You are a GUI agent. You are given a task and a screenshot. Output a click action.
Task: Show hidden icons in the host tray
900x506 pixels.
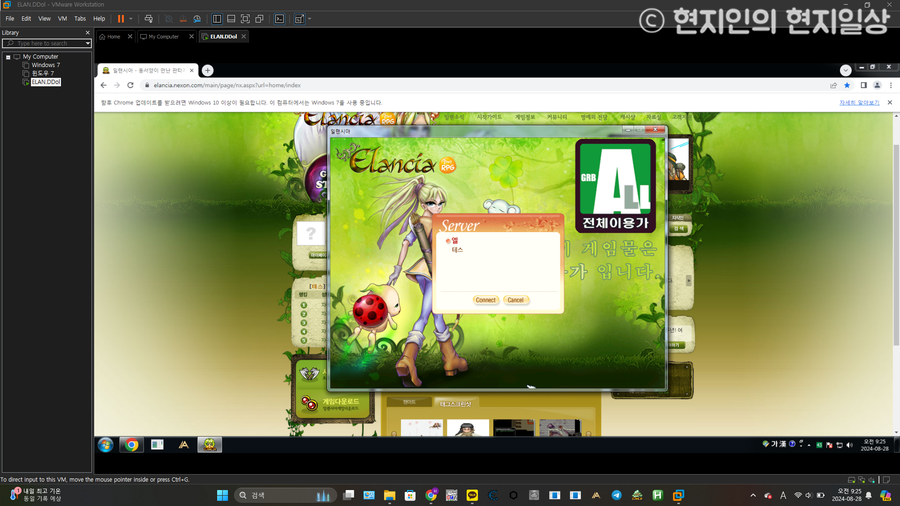tap(753, 495)
